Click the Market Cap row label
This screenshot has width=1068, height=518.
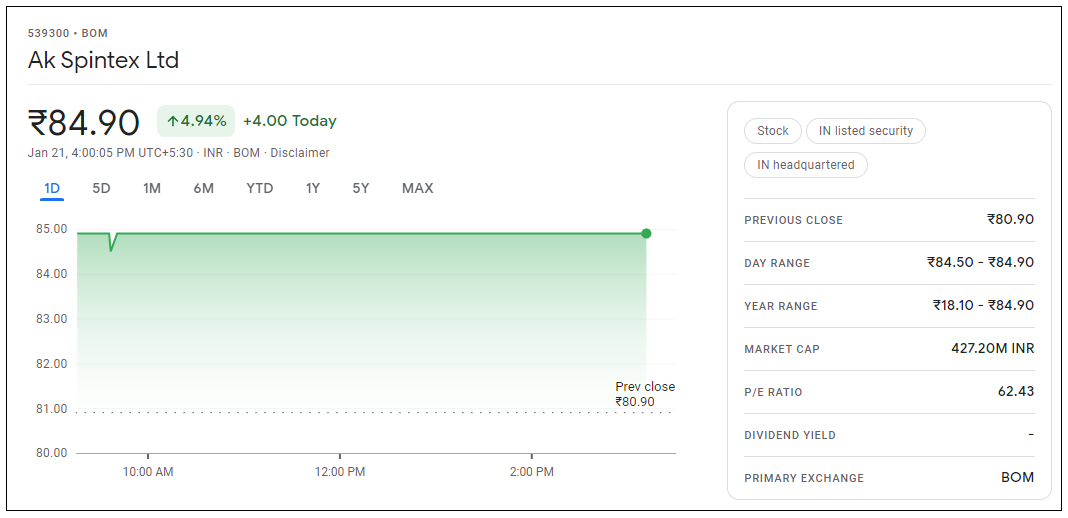[782, 349]
